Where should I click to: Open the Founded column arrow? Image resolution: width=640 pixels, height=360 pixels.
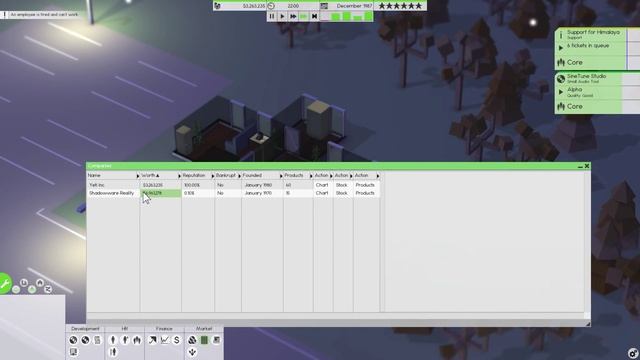pos(281,176)
